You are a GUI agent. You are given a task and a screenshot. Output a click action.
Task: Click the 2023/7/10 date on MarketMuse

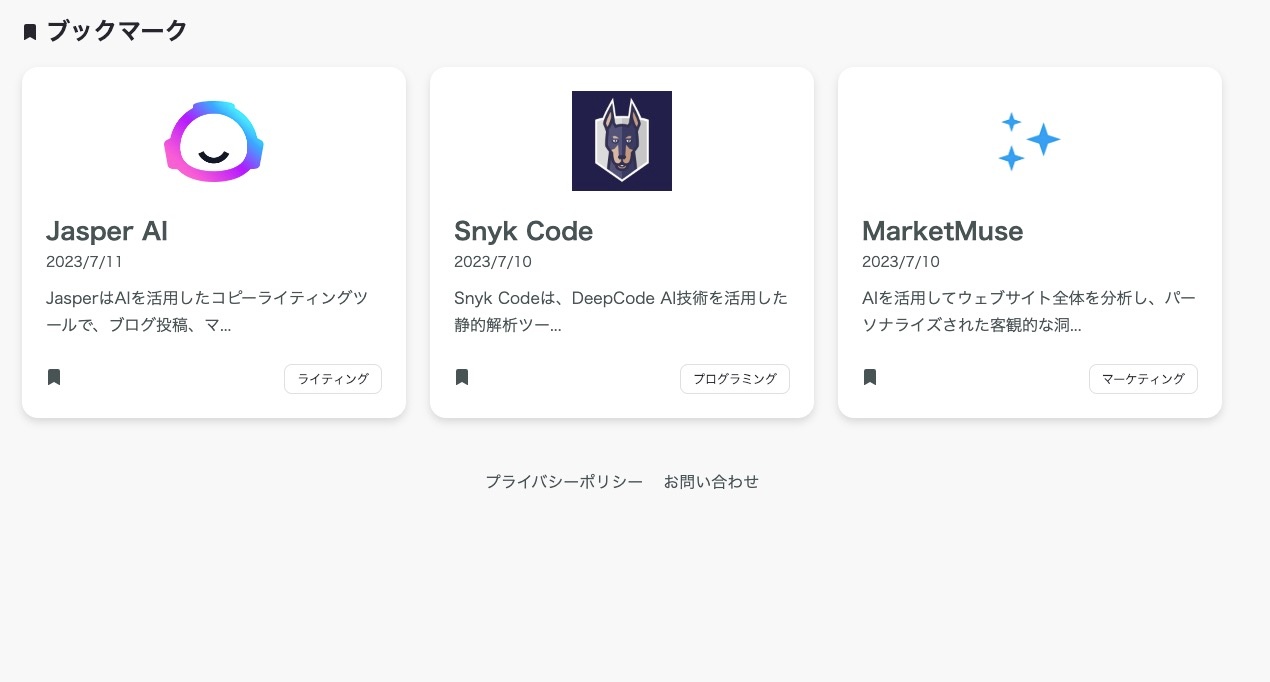(901, 262)
